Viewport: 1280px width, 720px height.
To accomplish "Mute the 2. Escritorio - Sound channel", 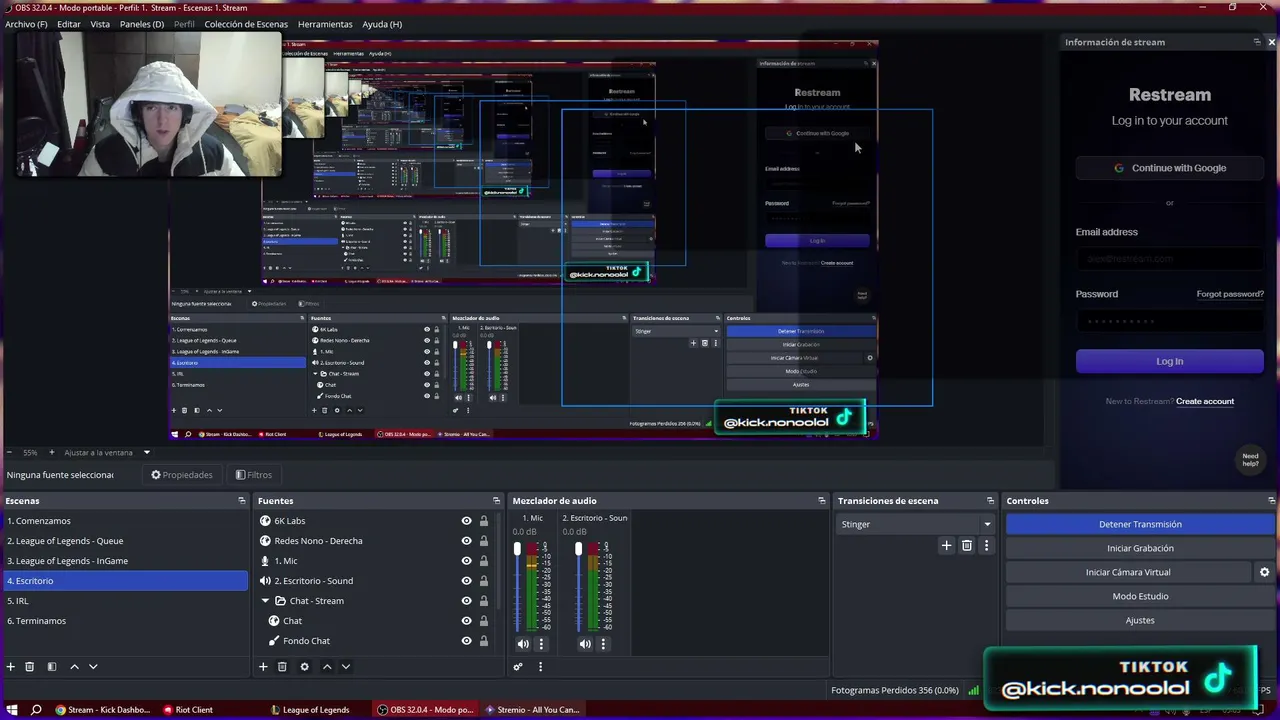I will pyautogui.click(x=585, y=644).
